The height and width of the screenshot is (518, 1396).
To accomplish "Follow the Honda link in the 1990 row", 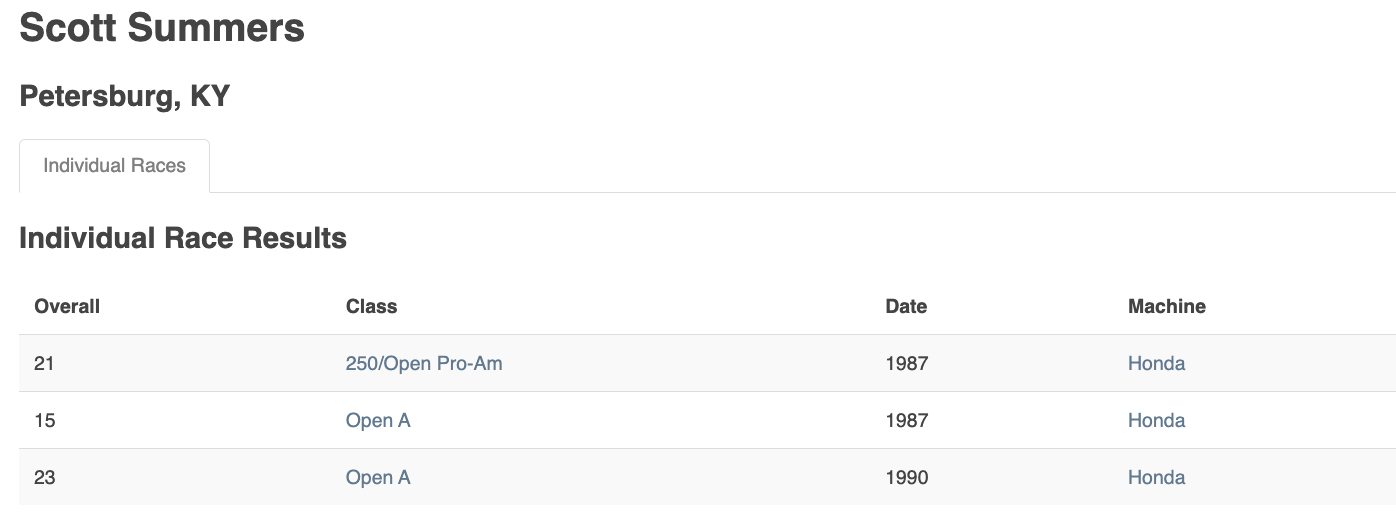I will (1156, 478).
